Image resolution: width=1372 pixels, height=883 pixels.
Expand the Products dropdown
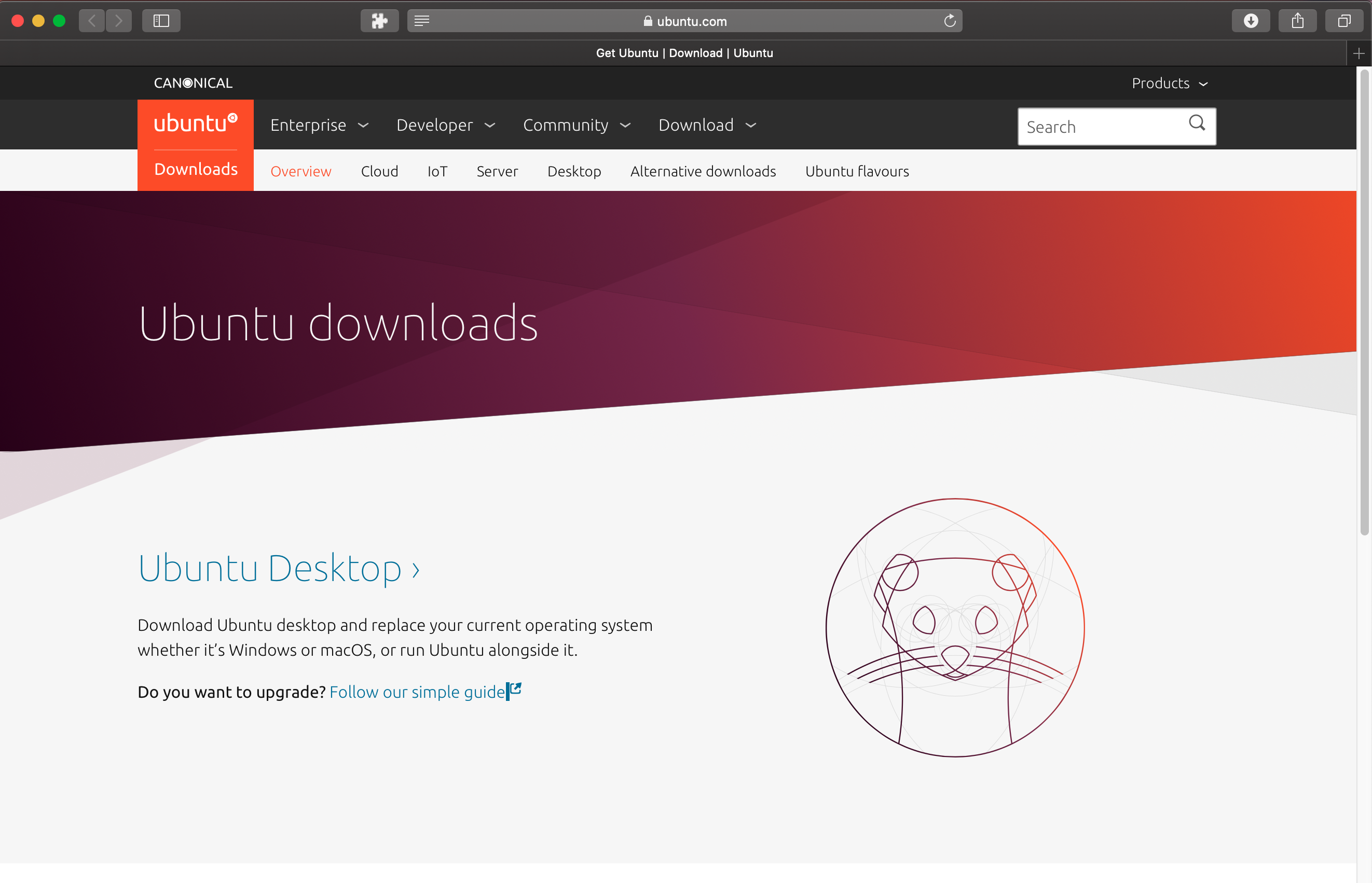tap(1170, 83)
